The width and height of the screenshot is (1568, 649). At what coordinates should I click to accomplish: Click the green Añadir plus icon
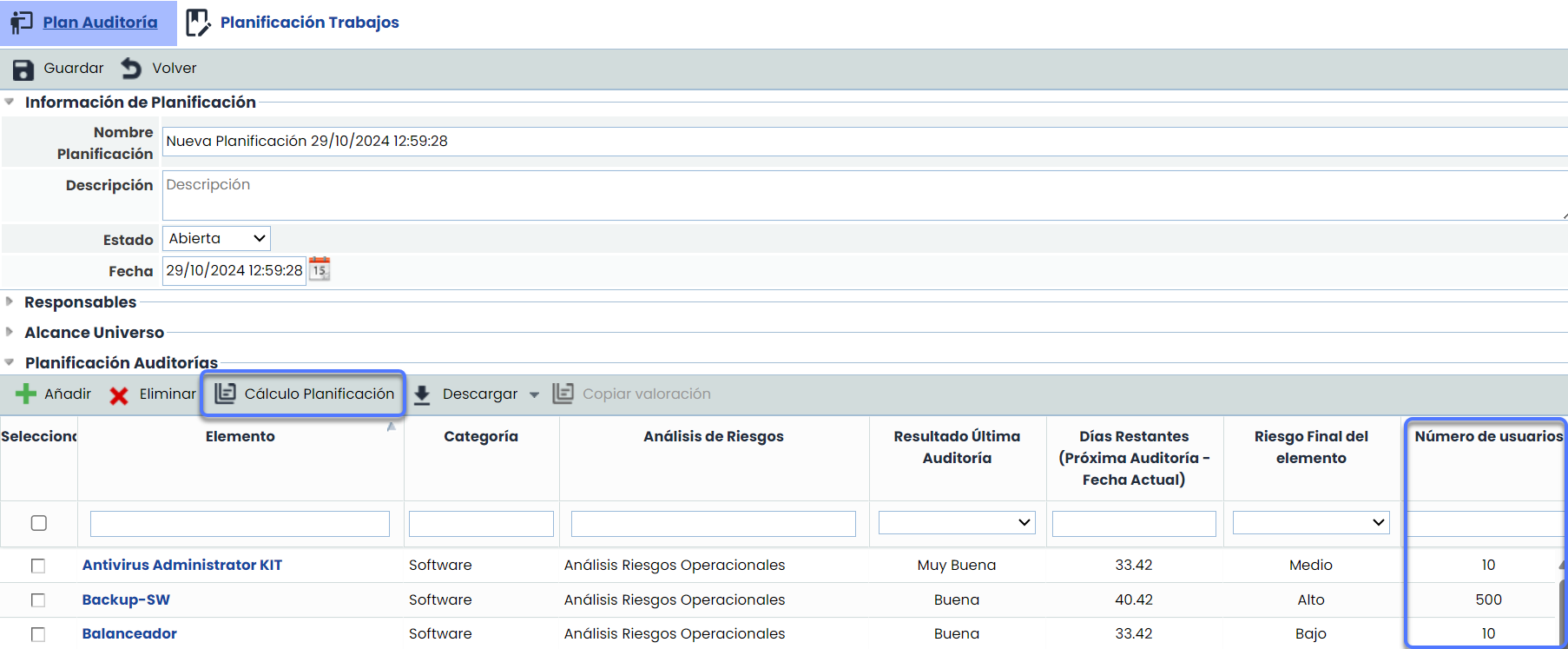26,394
